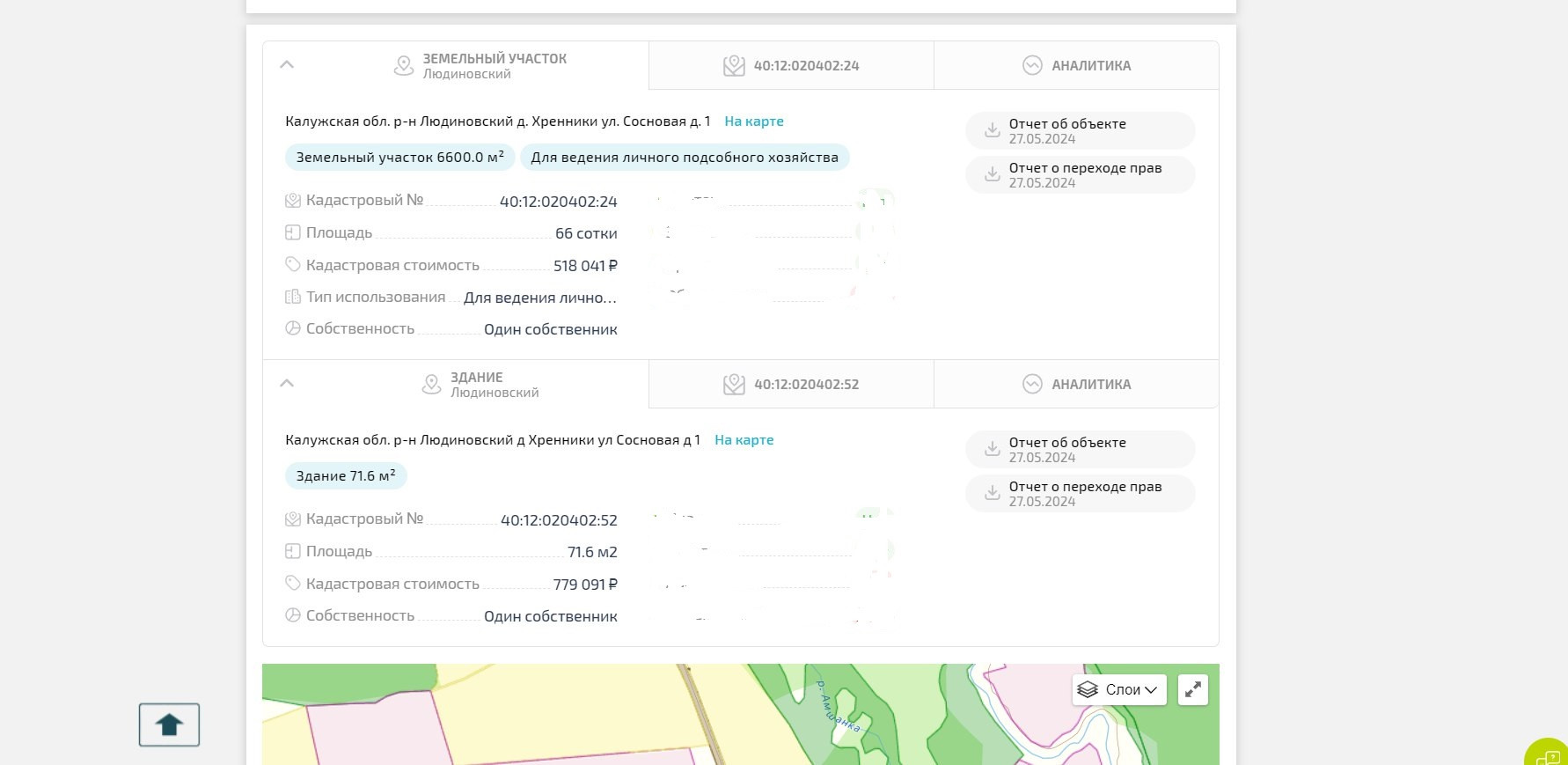Show land plot На карте link
1568x765 pixels.
coord(753,121)
